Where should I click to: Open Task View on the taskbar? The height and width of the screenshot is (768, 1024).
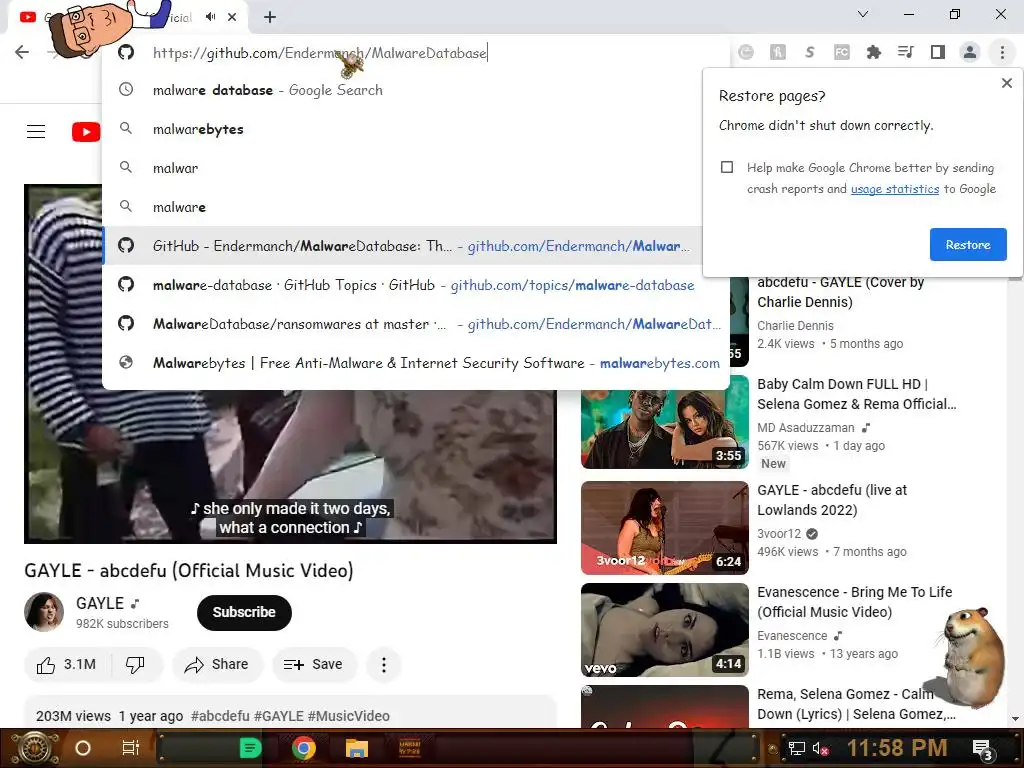point(131,748)
